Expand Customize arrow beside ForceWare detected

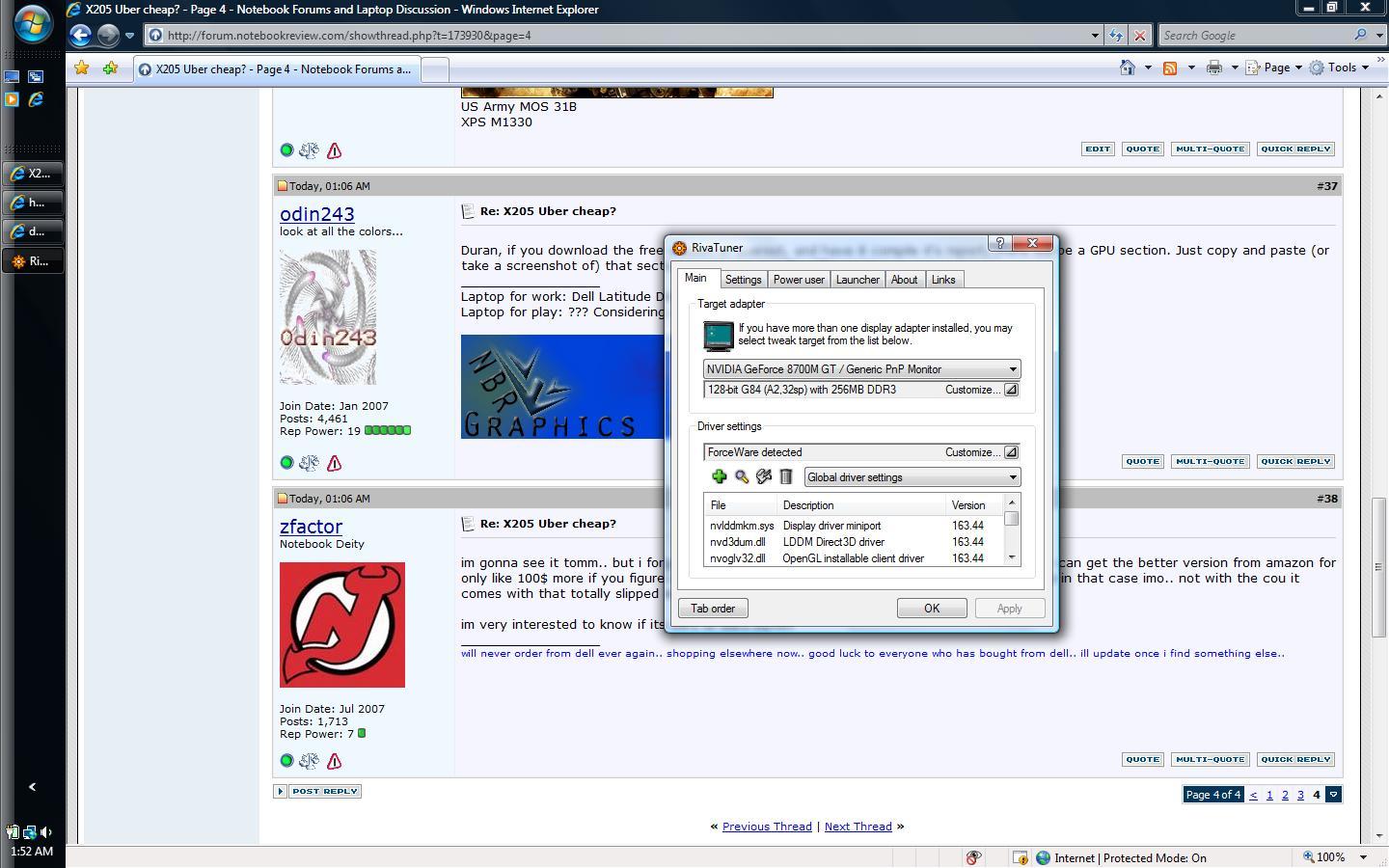(x=1011, y=452)
